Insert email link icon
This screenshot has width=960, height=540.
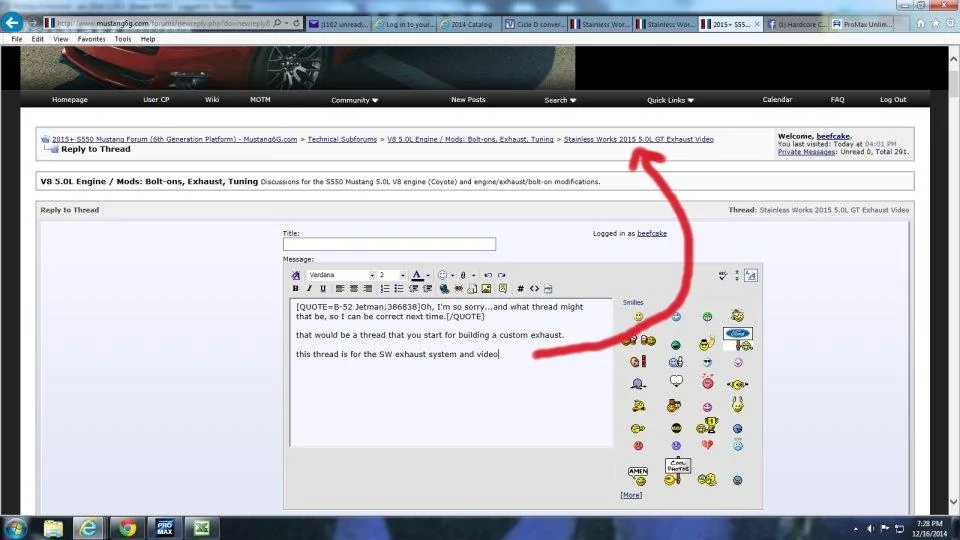(472, 288)
